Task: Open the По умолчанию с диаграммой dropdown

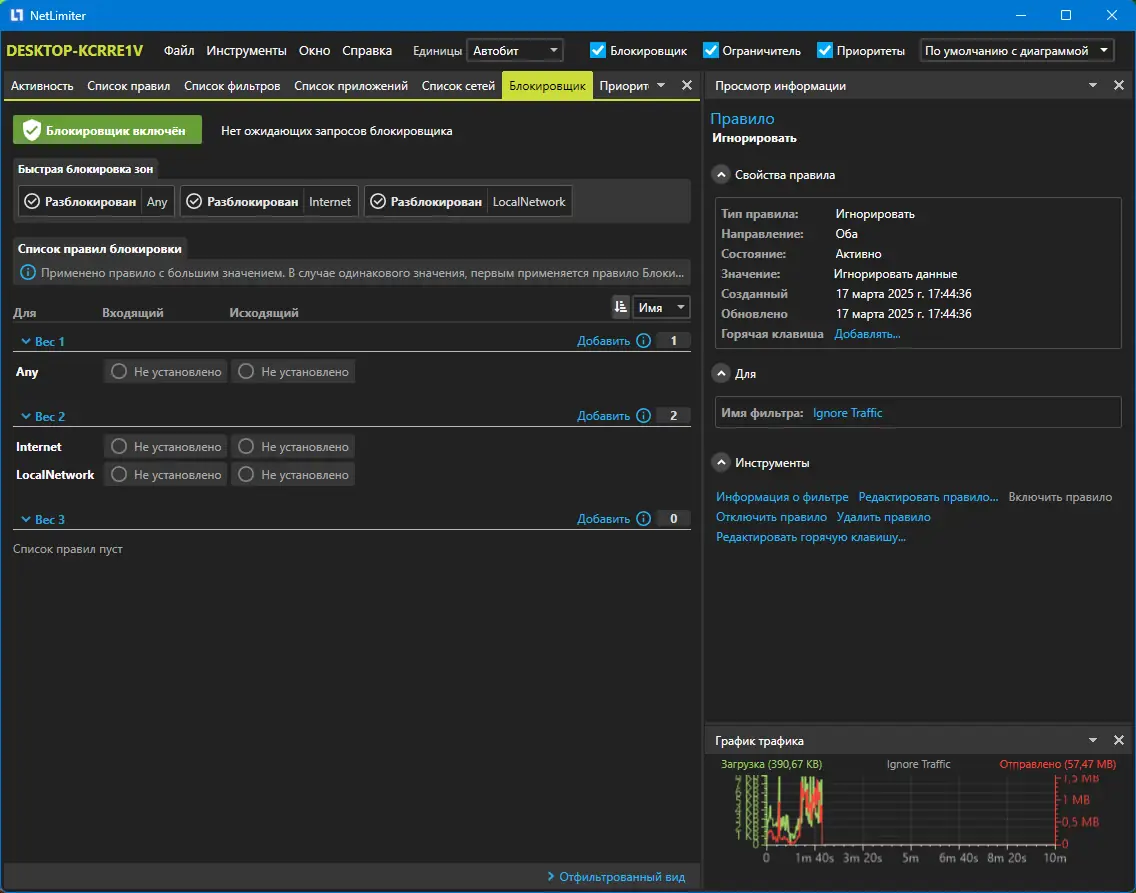Action: (x=1016, y=50)
